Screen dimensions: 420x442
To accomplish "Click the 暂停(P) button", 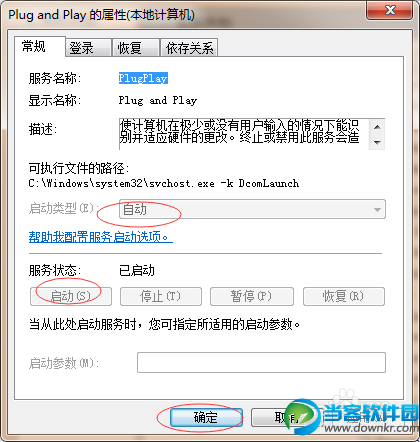I will pos(252,296).
